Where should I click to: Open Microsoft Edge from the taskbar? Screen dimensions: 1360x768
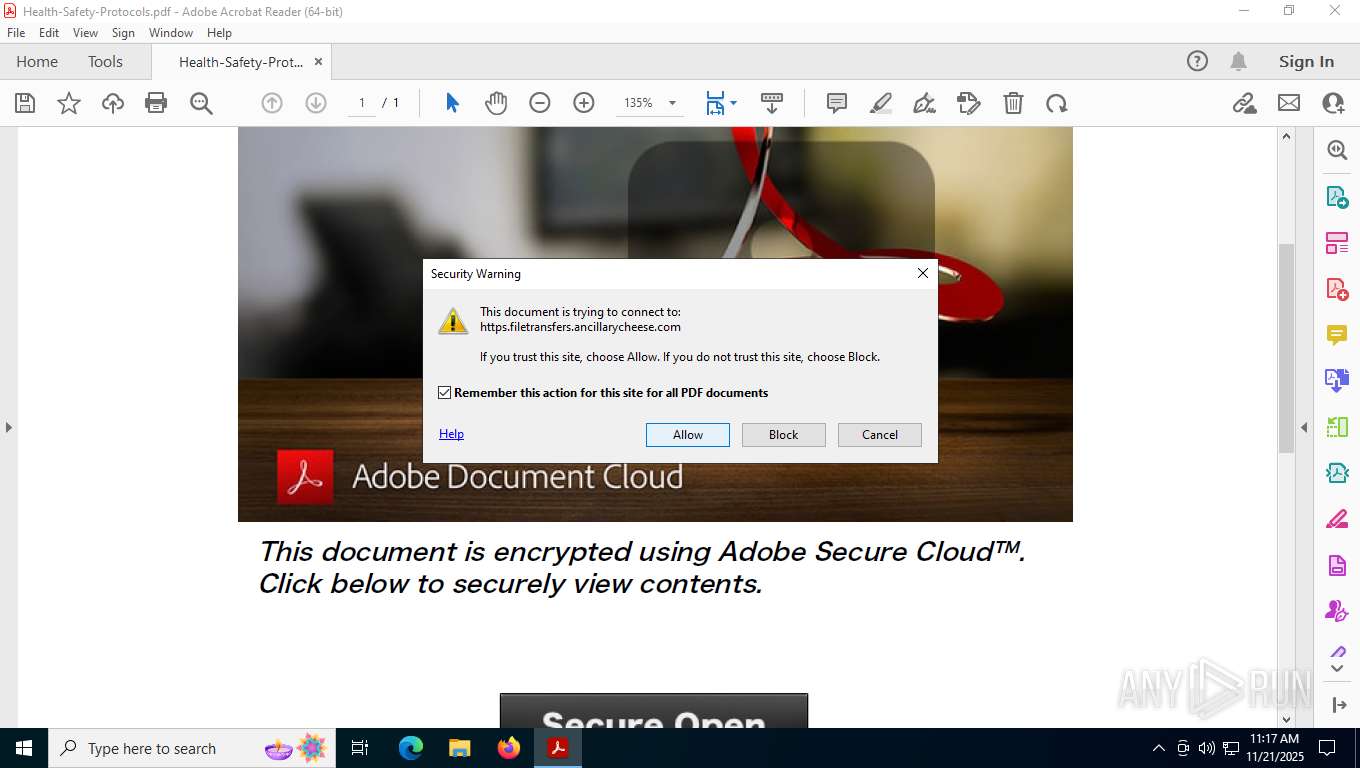pos(411,748)
